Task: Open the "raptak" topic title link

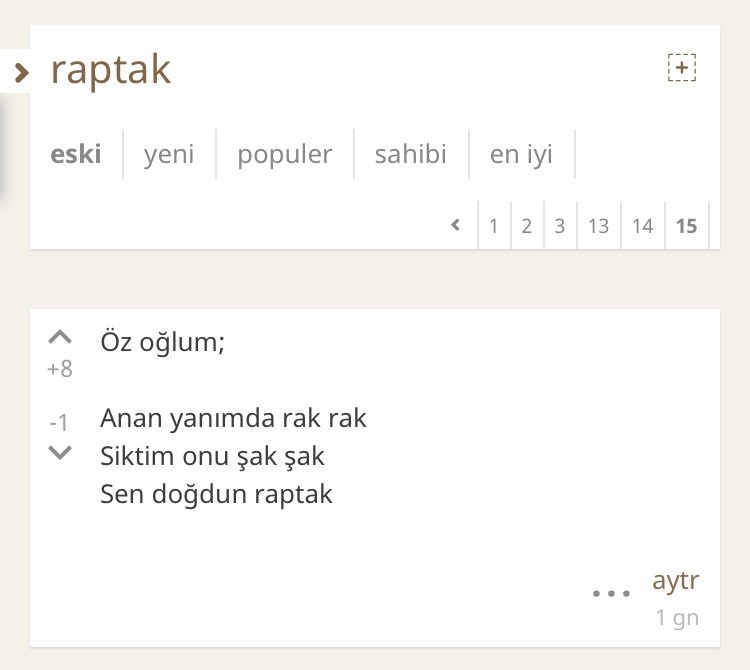Action: 111,70
